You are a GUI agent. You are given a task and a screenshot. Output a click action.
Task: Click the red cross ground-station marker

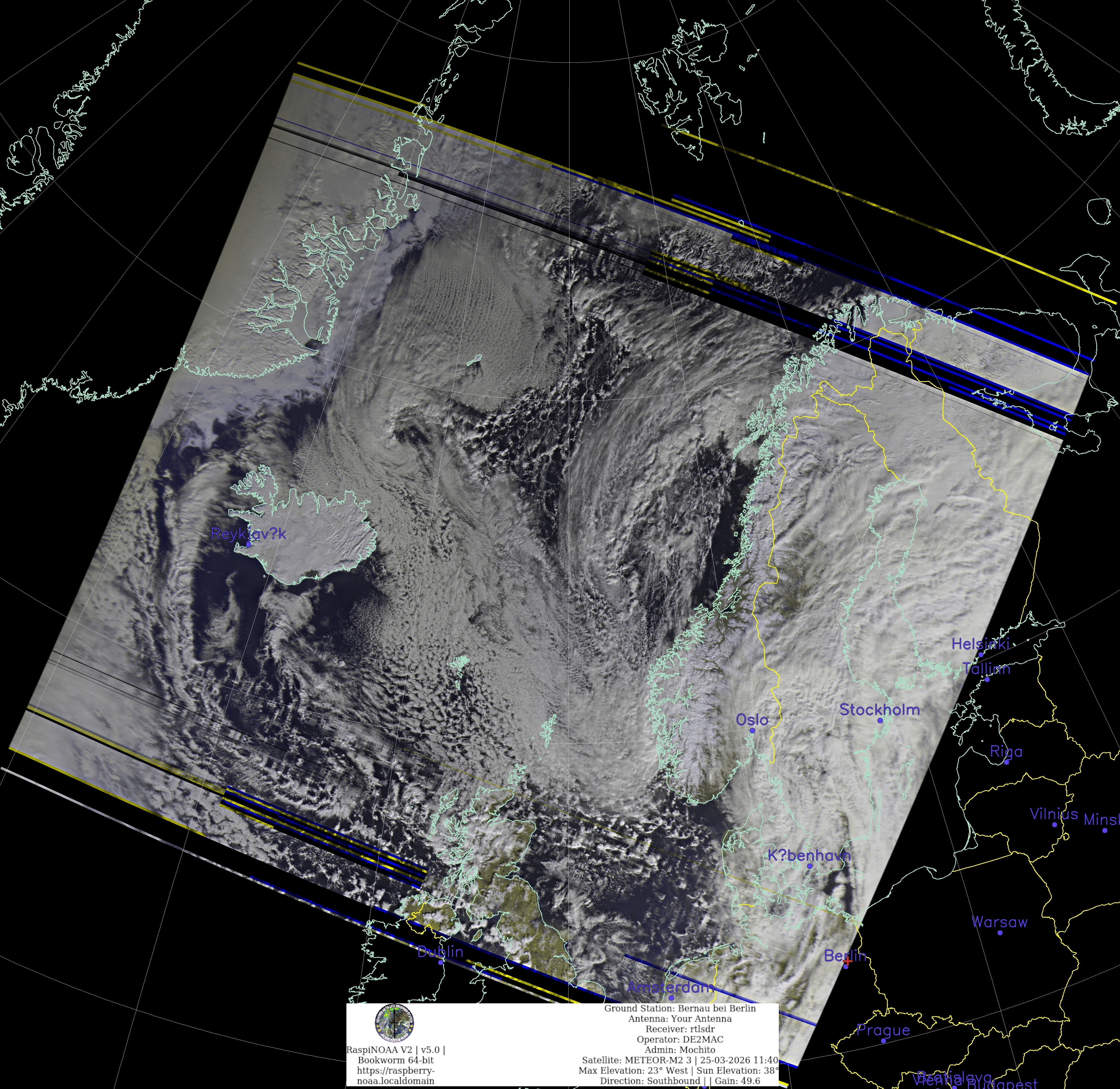point(847,962)
